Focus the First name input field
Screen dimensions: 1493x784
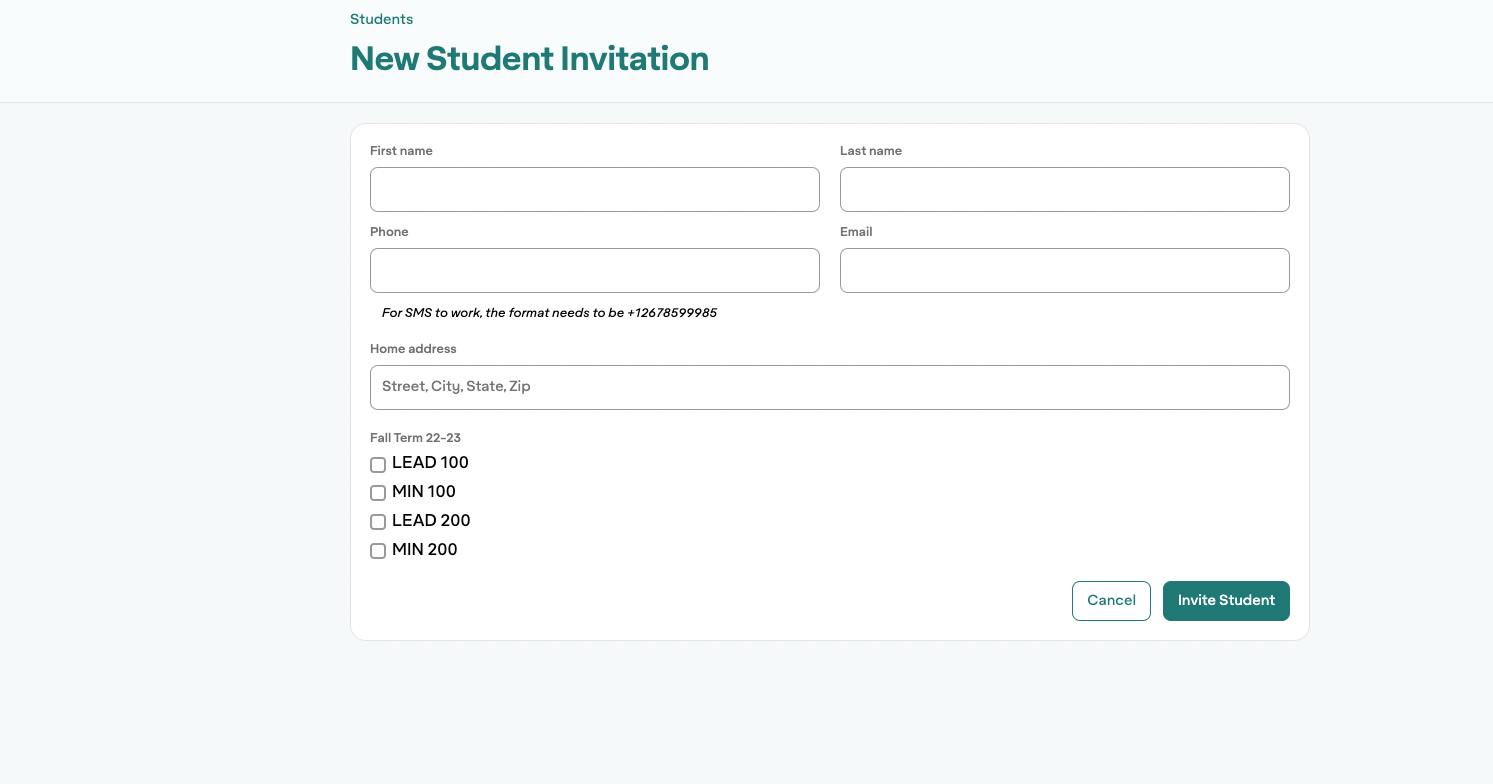594,190
